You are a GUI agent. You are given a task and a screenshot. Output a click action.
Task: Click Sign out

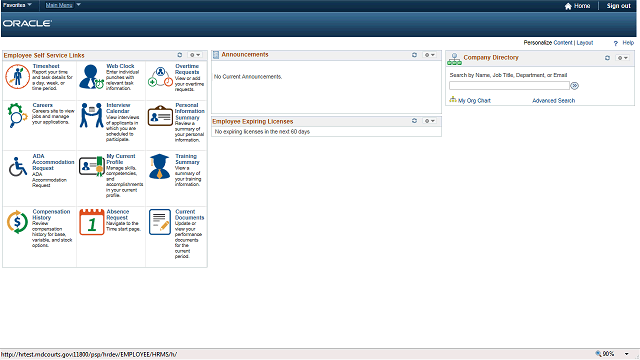point(618,6)
